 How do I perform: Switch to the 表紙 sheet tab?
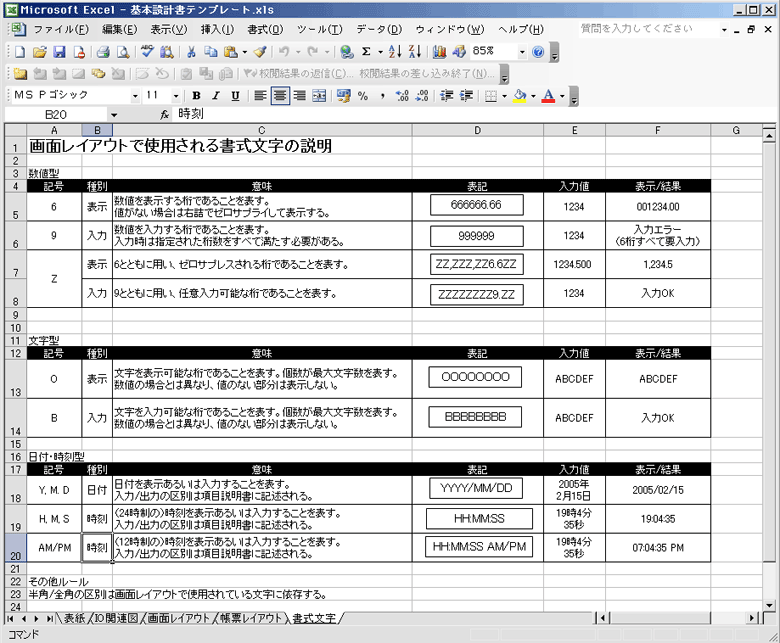click(x=75, y=618)
